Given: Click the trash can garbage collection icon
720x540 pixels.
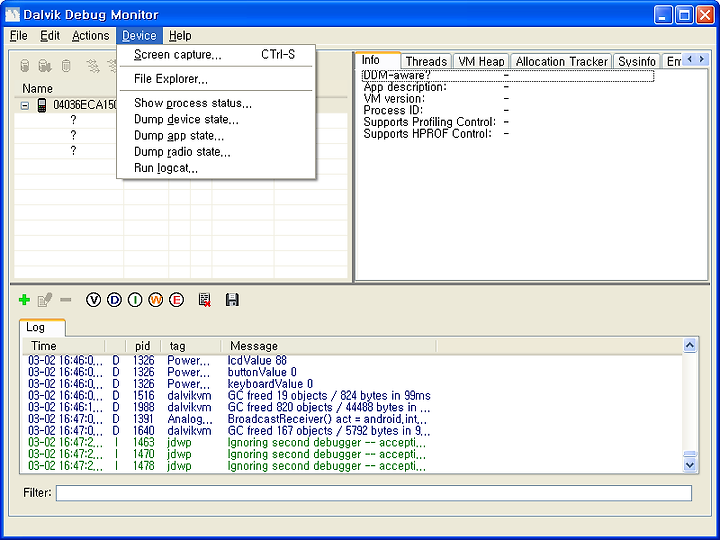Looking at the screenshot, I should point(66,66).
